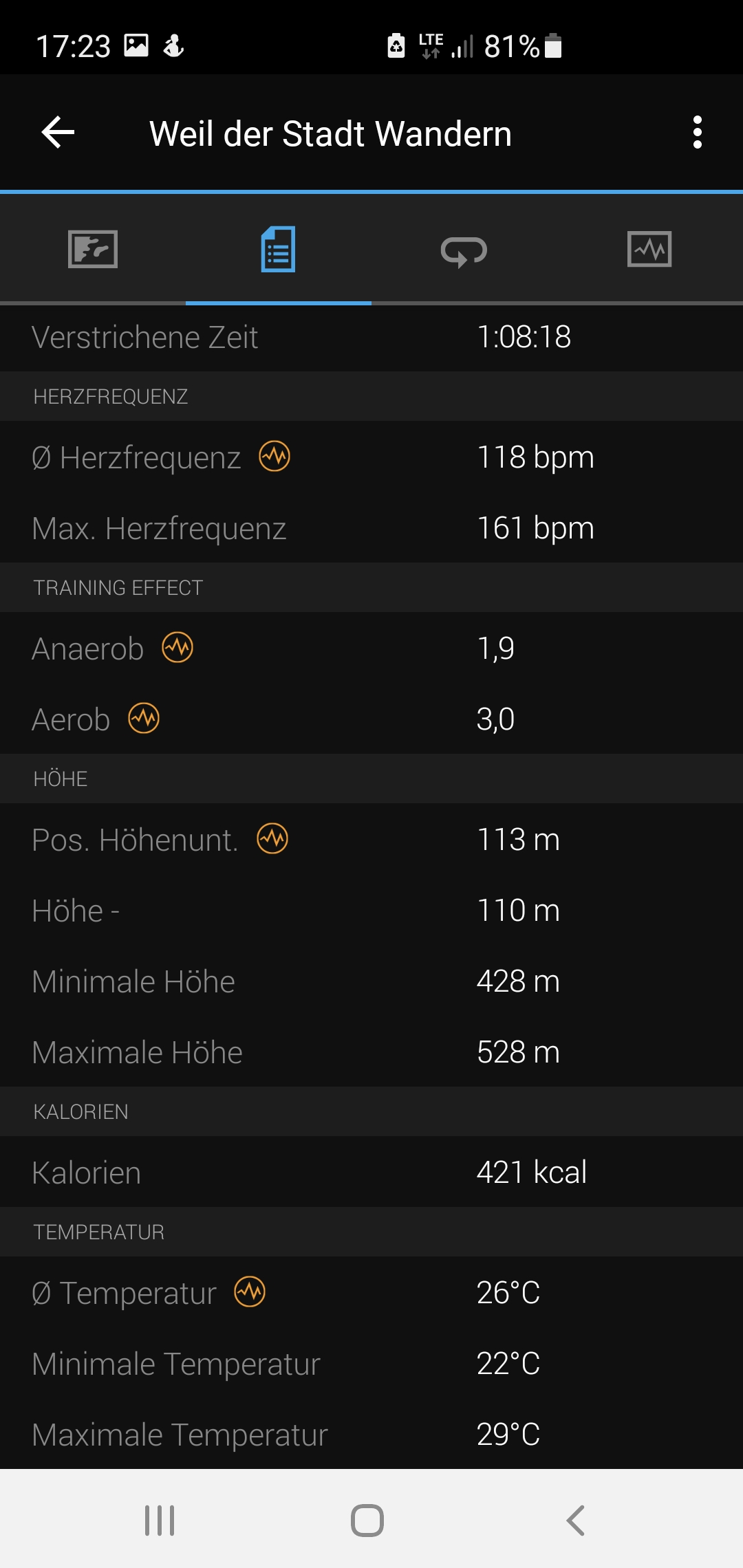Select the Kalorien 421 kcal row
The image size is (743, 1568).
[371, 1172]
